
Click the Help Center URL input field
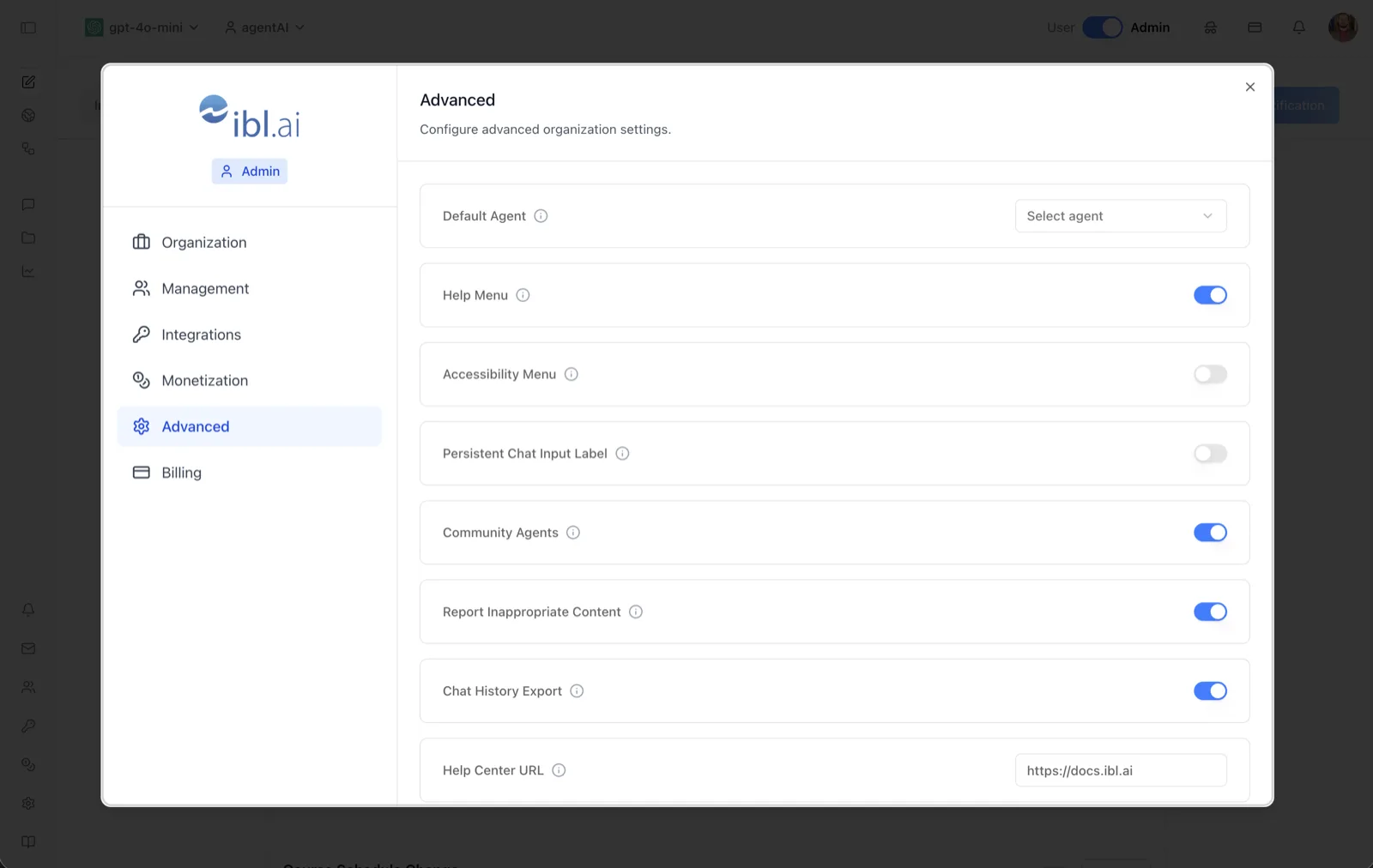[x=1121, y=770]
